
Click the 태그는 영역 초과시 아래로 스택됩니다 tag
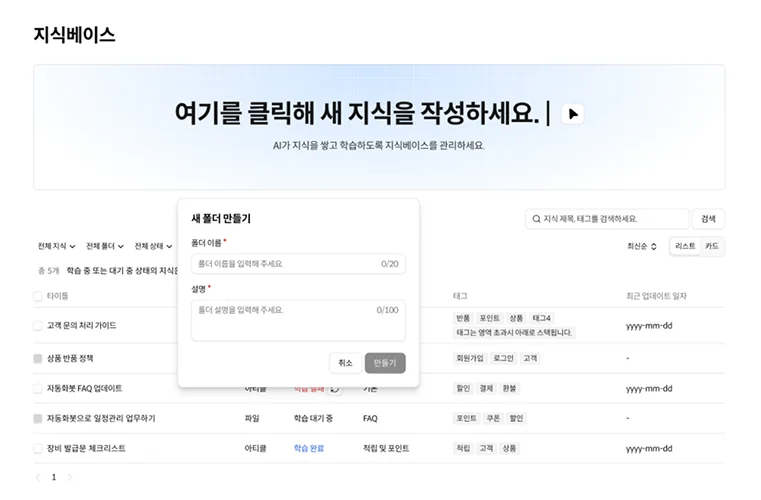click(514, 333)
